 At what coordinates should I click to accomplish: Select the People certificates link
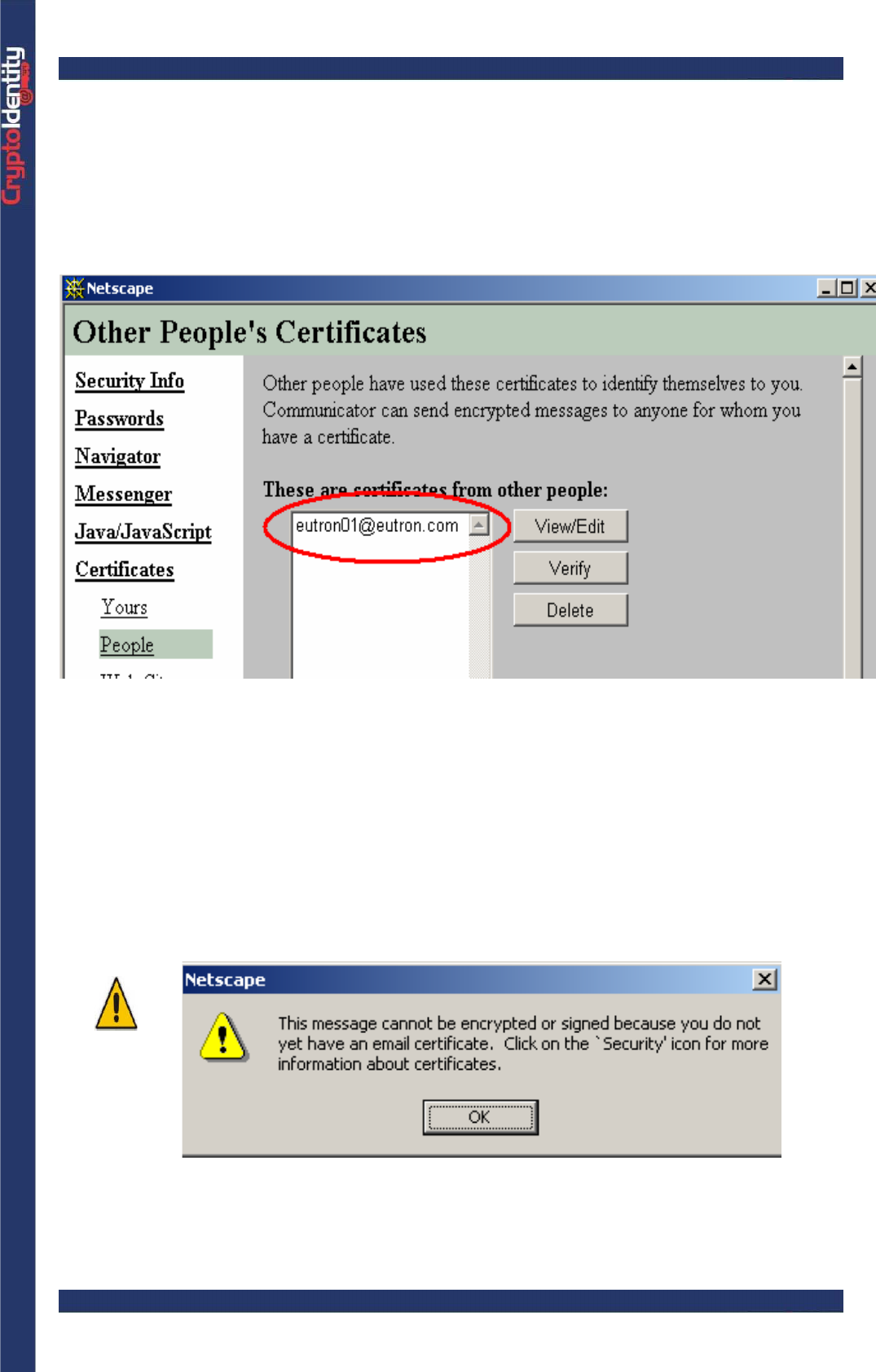(127, 644)
